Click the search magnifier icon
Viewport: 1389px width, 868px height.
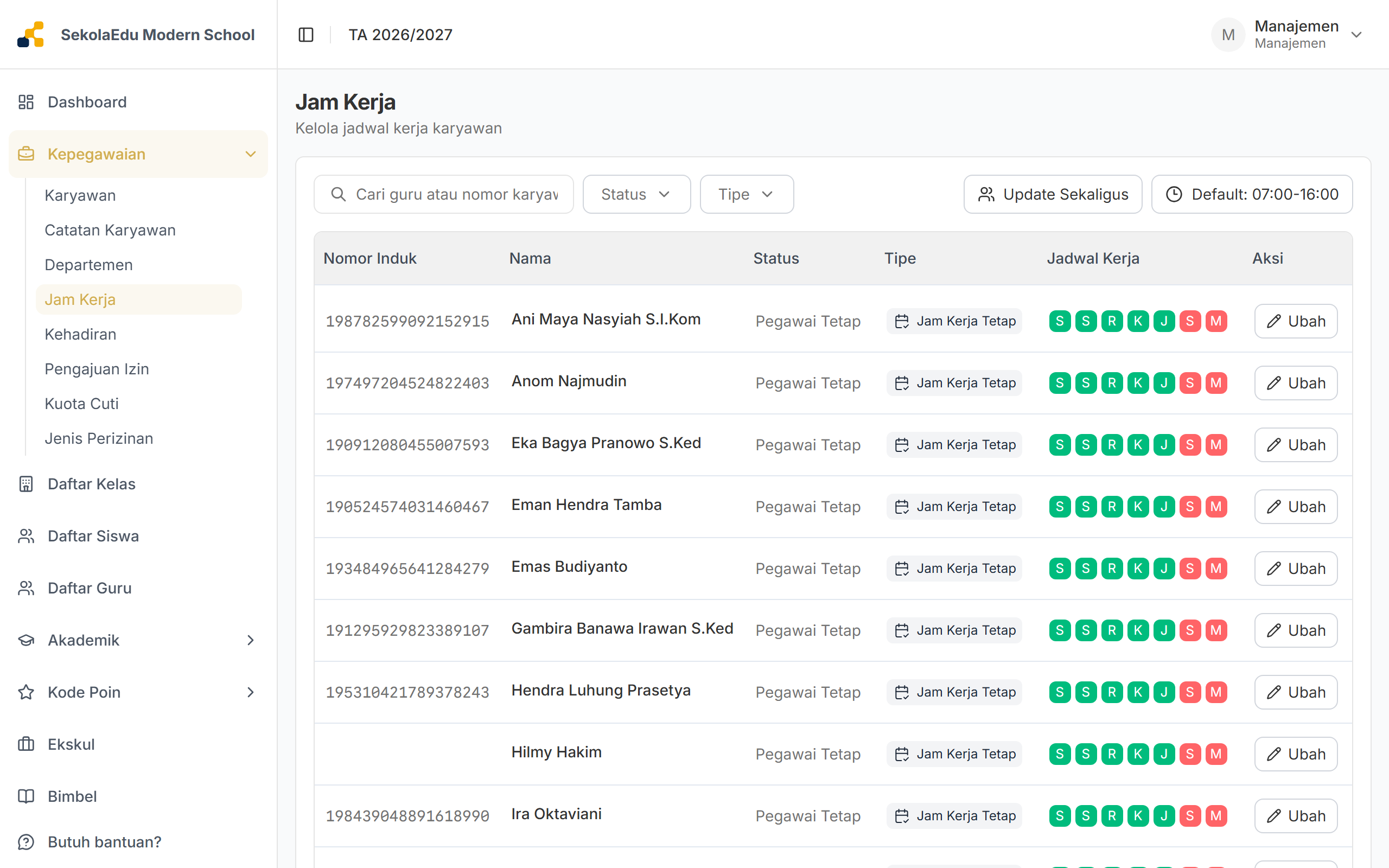tap(339, 194)
